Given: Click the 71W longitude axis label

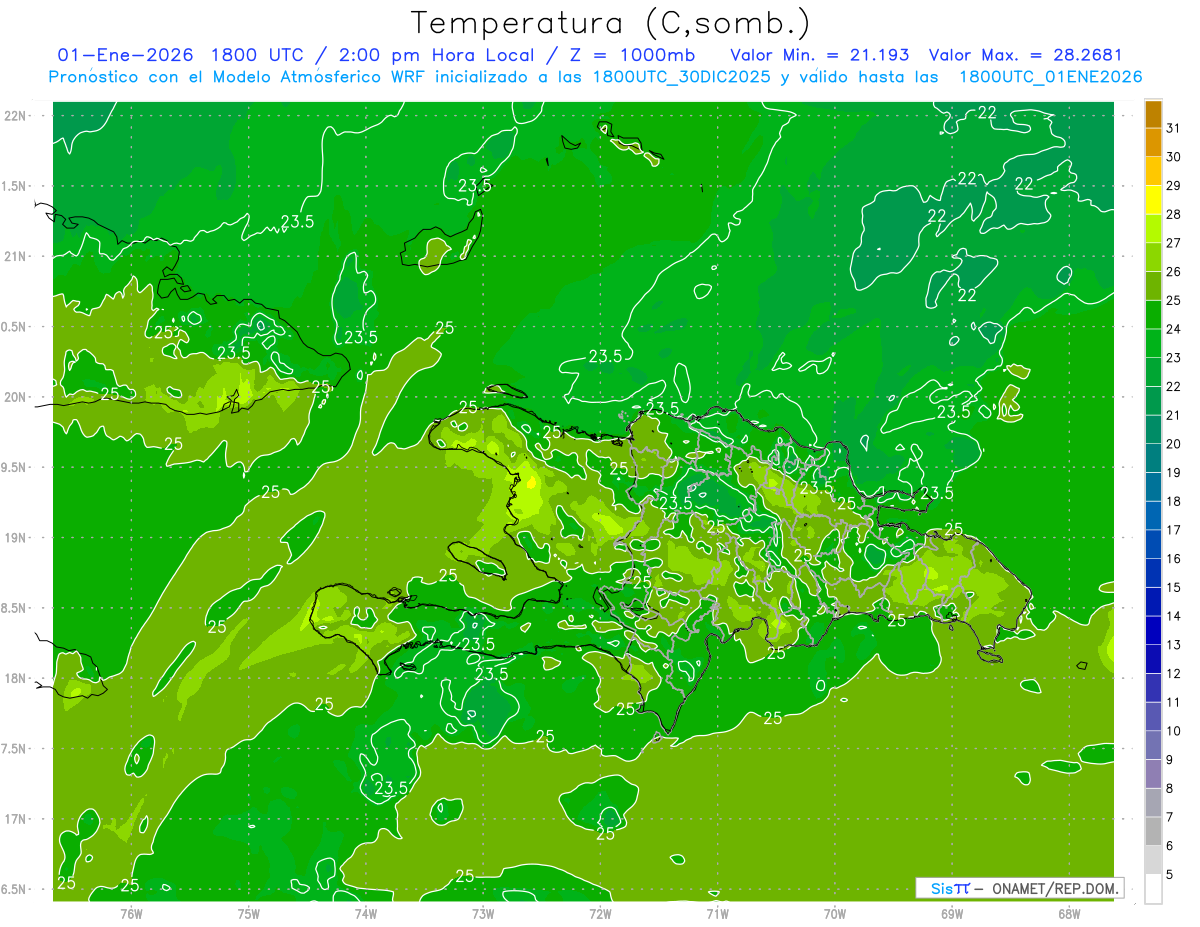Looking at the screenshot, I should [x=717, y=913].
